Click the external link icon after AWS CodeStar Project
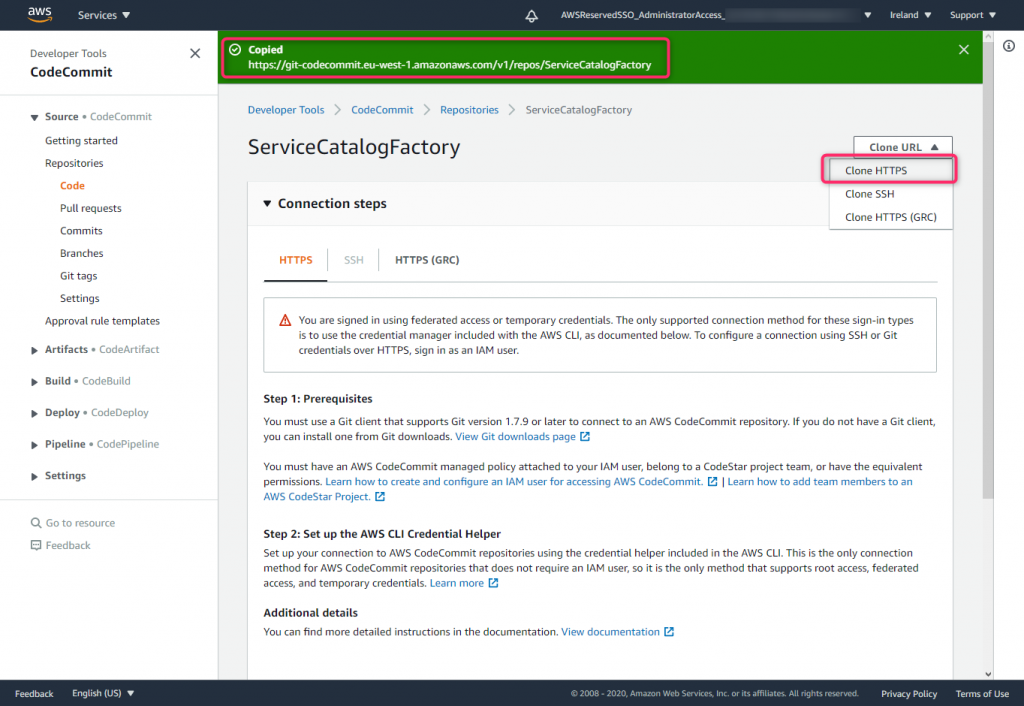 pos(380,496)
